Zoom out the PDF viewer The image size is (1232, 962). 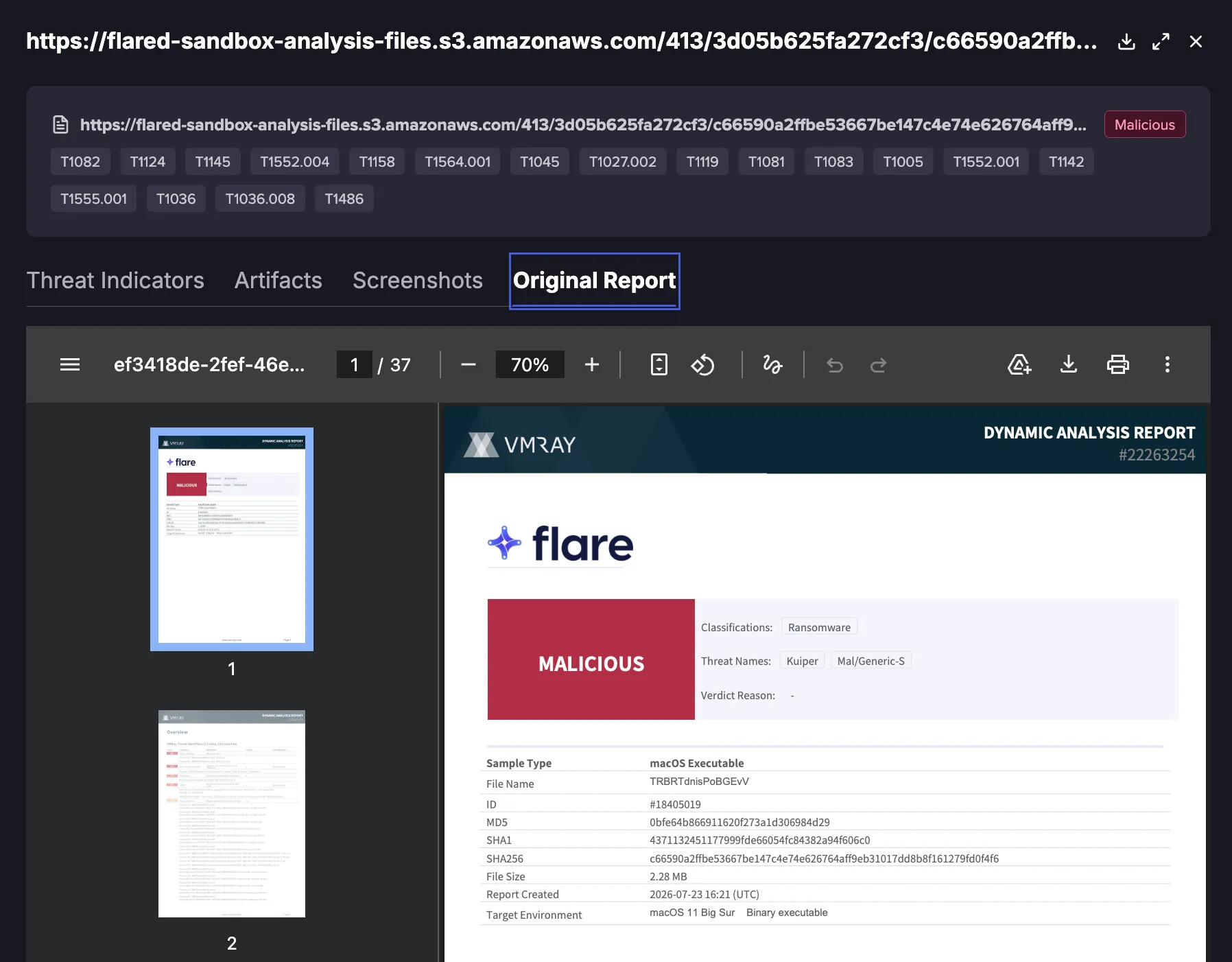[469, 364]
